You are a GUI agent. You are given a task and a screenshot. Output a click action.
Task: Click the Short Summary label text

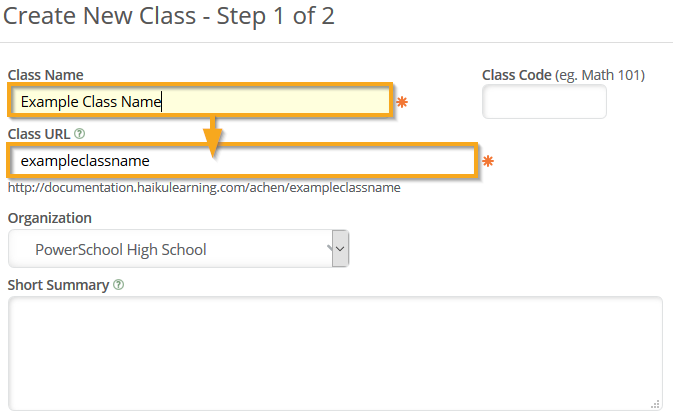click(58, 285)
